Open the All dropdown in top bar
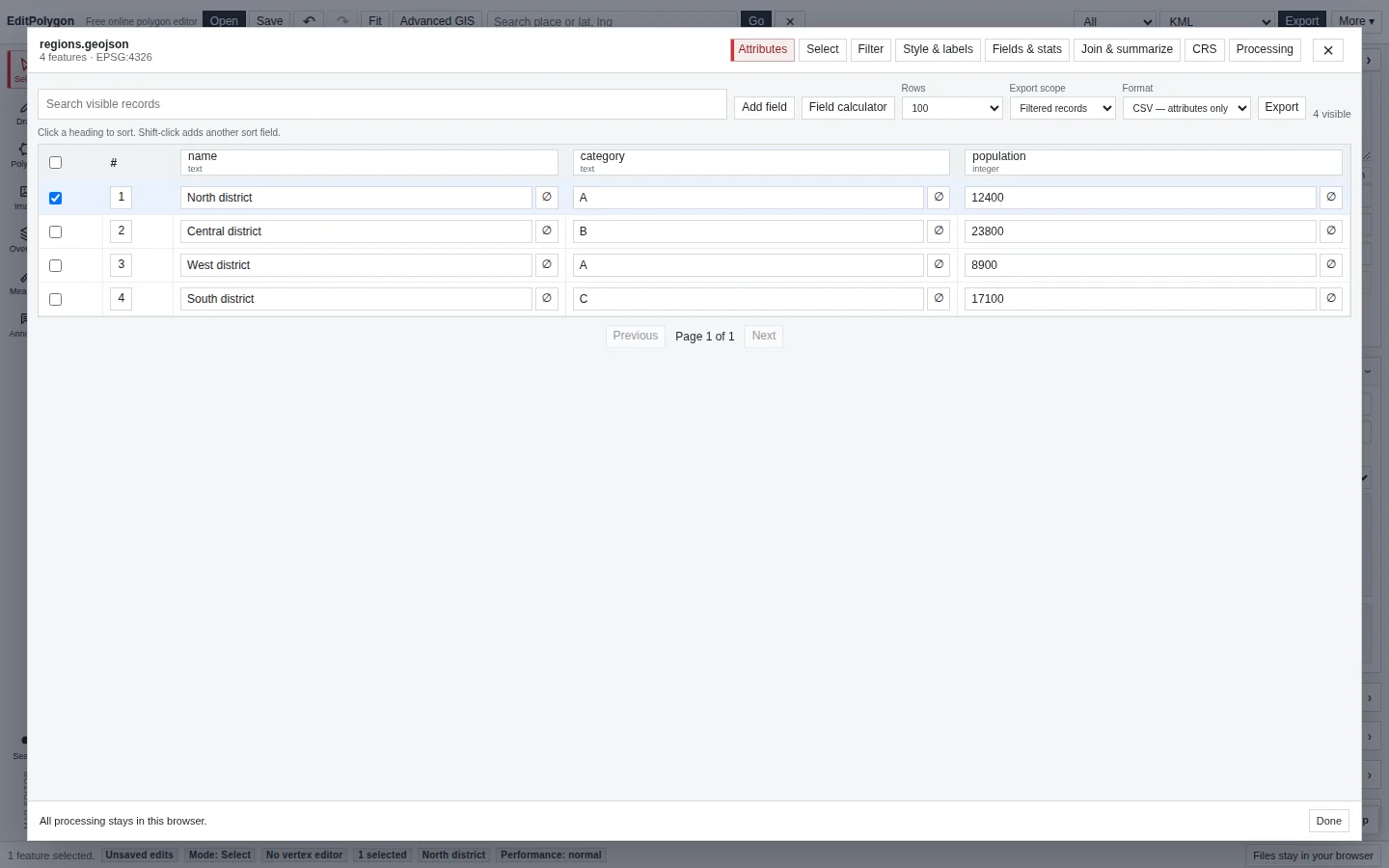The image size is (1389, 868). coord(1115,20)
